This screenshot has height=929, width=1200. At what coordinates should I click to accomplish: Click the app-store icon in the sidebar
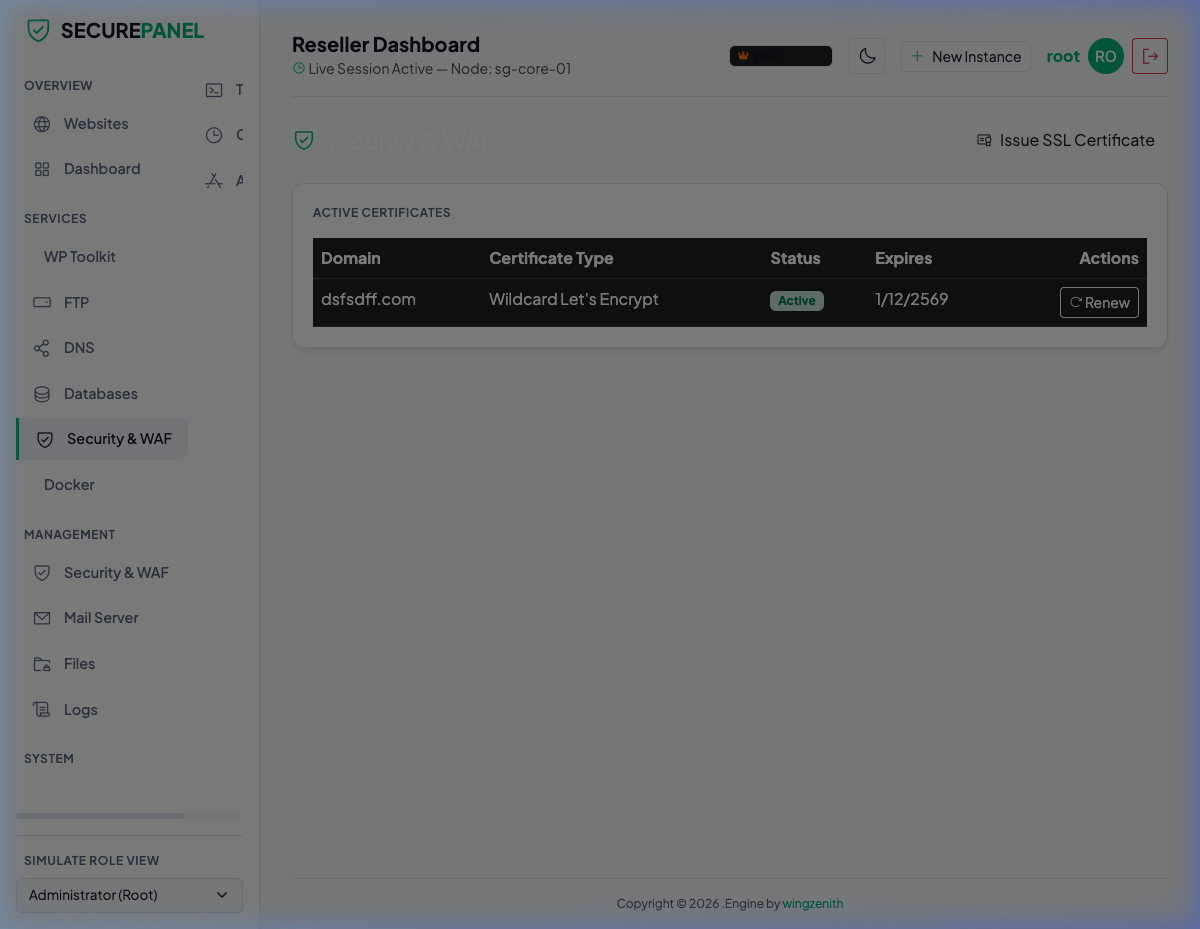[214, 181]
